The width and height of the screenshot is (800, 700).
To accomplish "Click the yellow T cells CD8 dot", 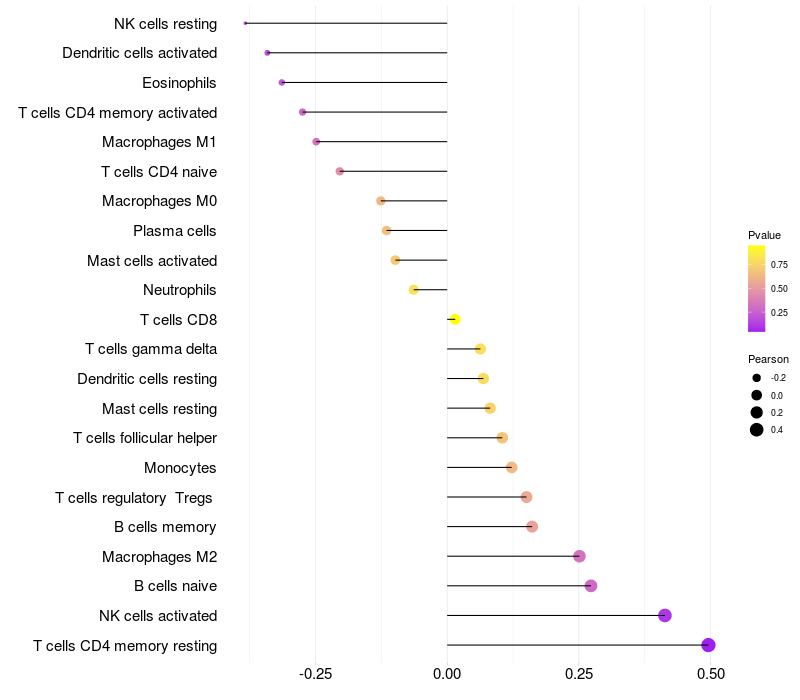I will tap(455, 319).
